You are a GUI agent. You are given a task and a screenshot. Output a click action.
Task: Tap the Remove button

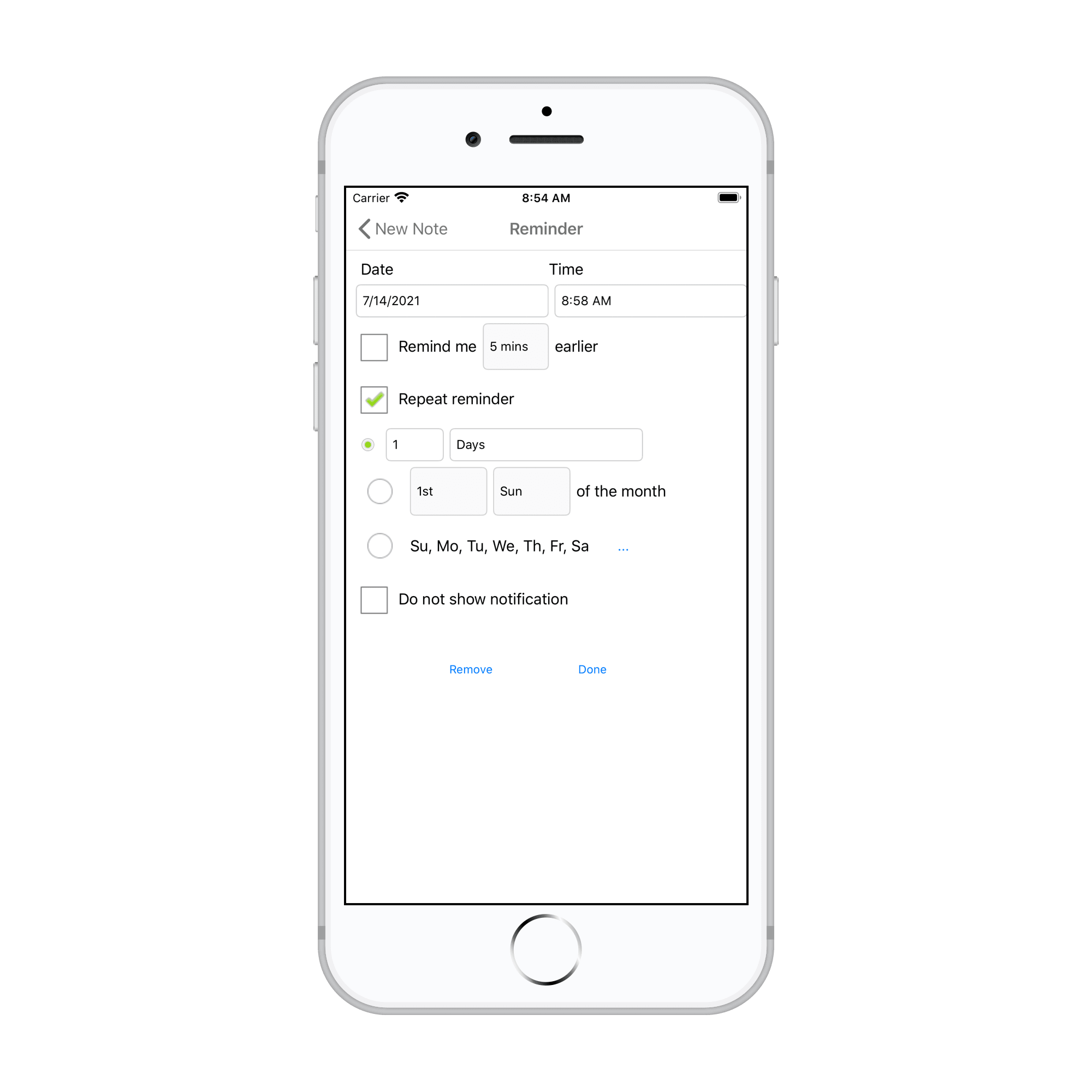[x=472, y=668]
